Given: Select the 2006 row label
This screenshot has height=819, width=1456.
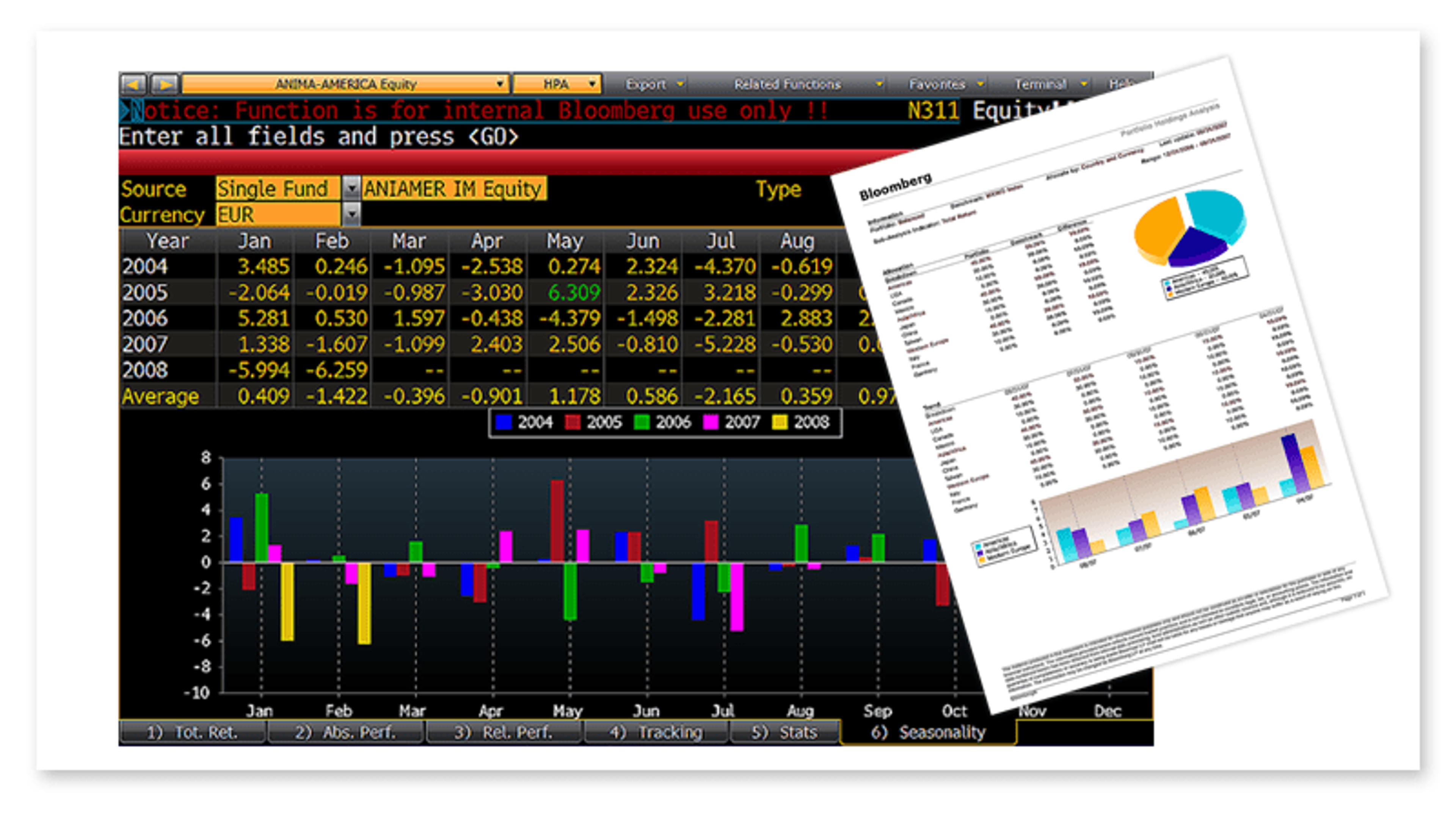Looking at the screenshot, I should pos(145,318).
